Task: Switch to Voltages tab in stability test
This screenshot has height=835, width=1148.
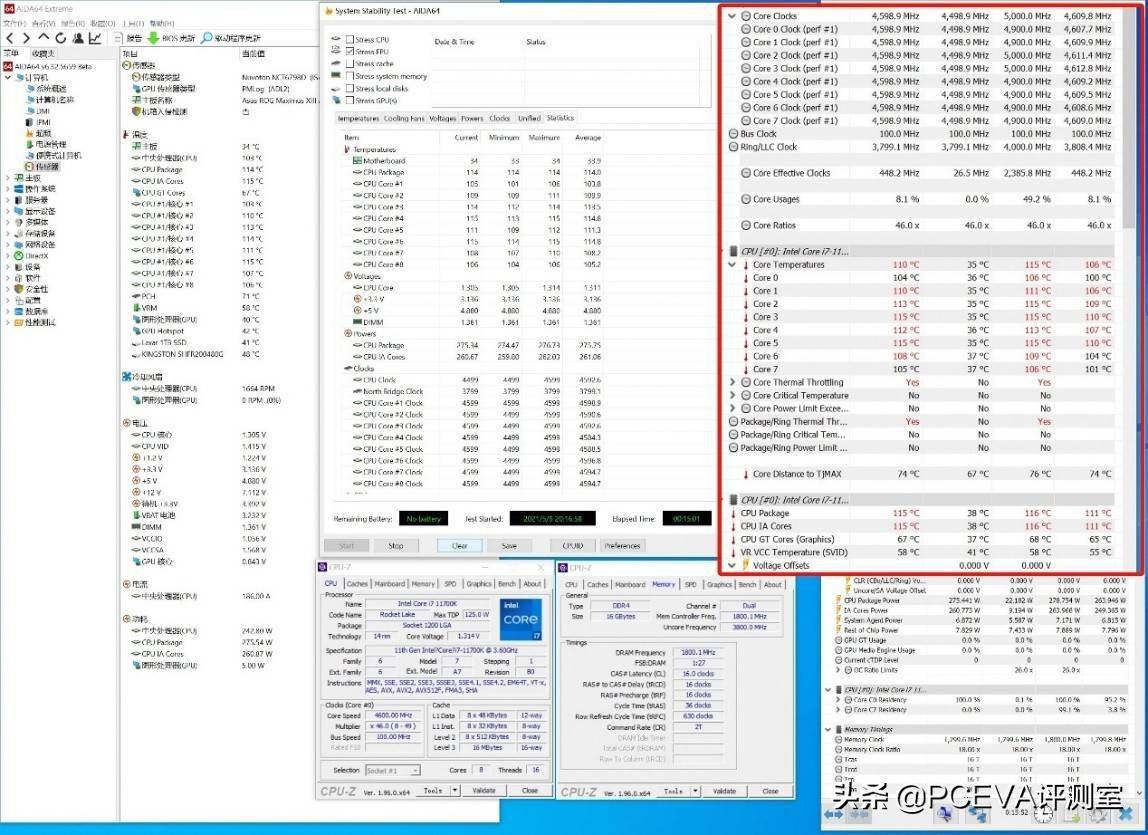Action: [443, 118]
